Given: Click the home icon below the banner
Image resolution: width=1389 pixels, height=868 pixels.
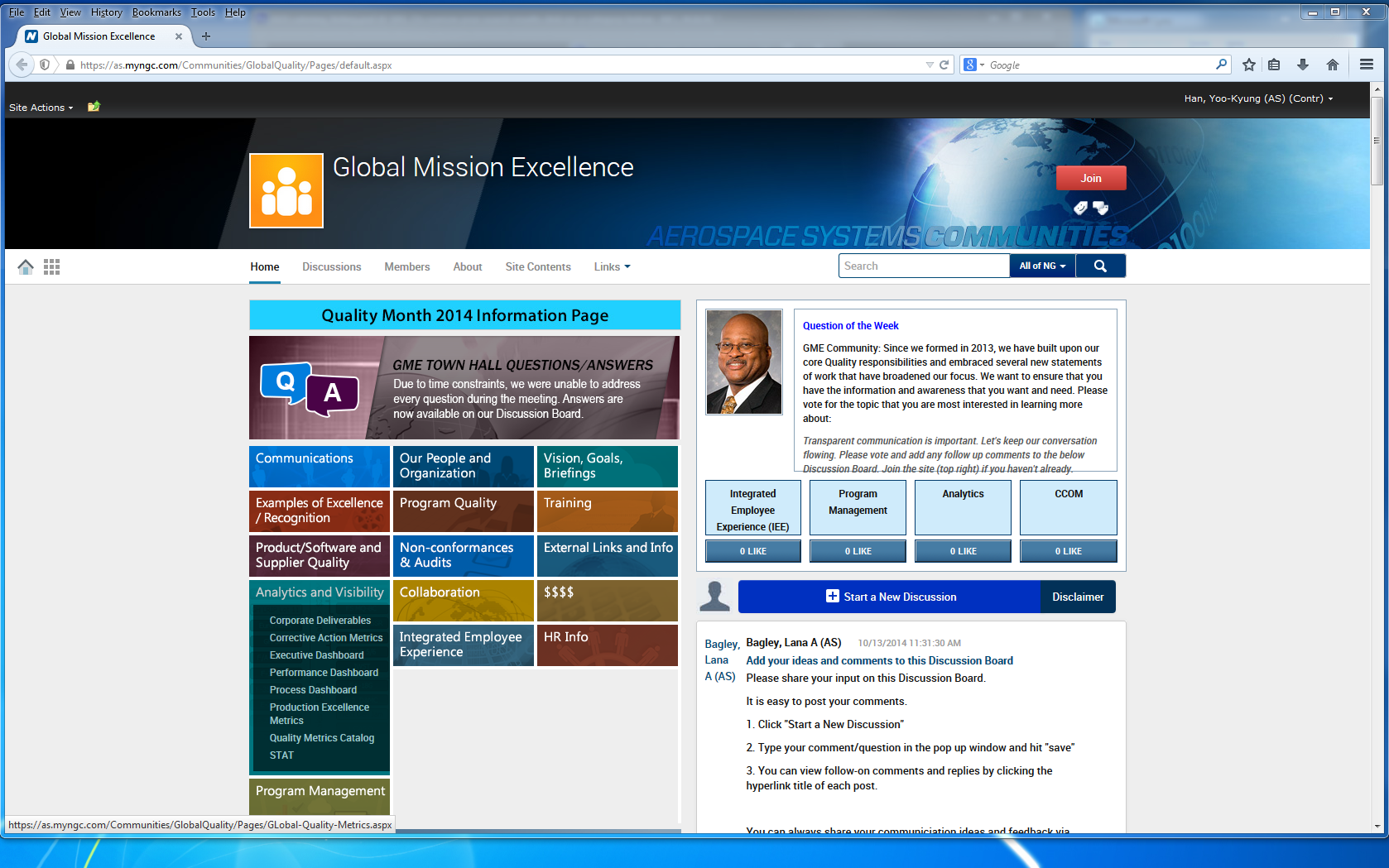Looking at the screenshot, I should pos(26,266).
